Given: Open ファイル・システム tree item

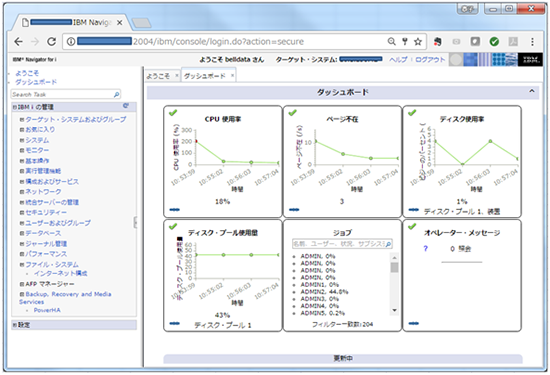Looking at the screenshot, I should point(52,264).
